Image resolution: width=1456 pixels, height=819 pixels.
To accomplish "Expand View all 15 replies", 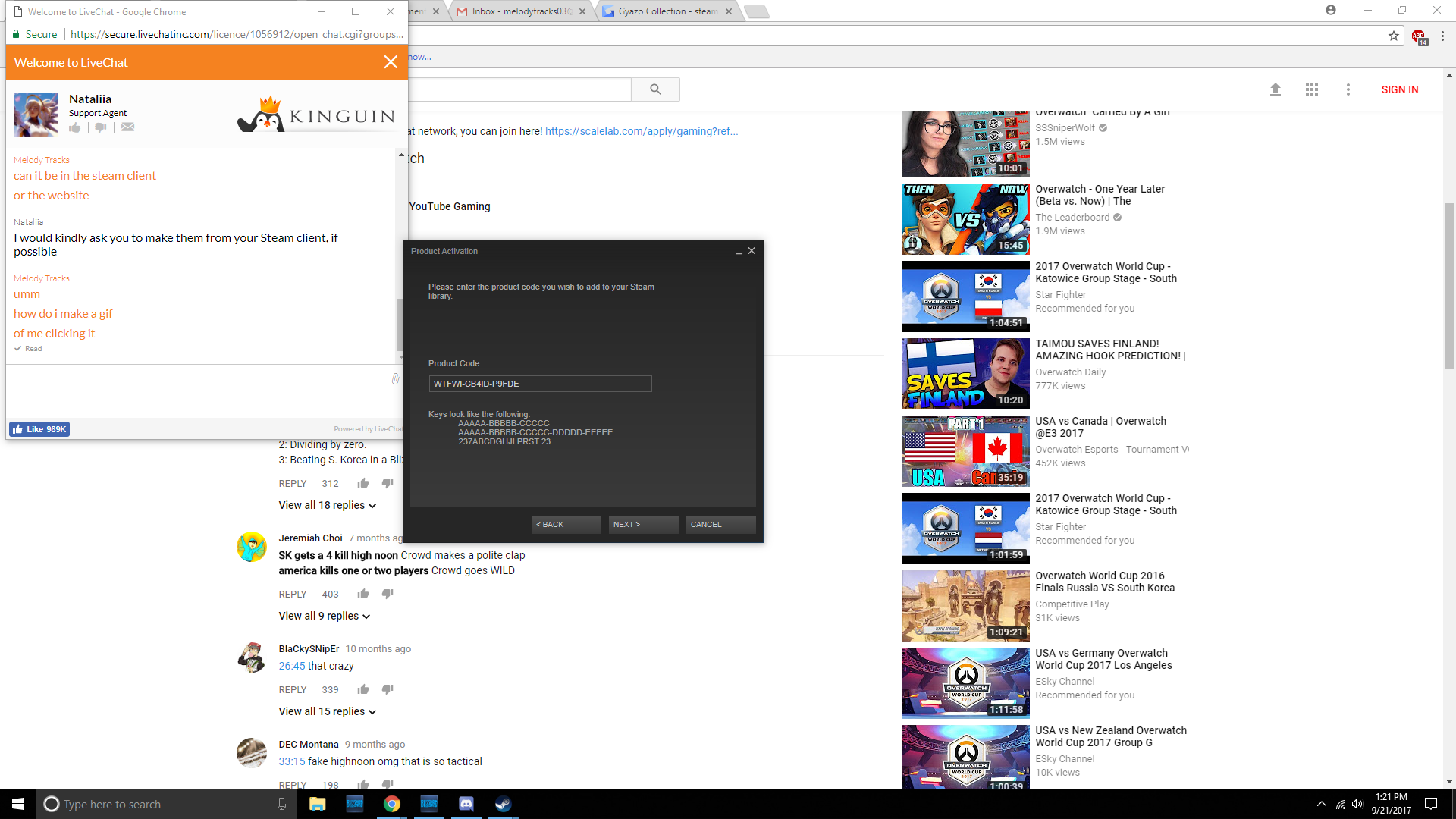I will [x=328, y=711].
